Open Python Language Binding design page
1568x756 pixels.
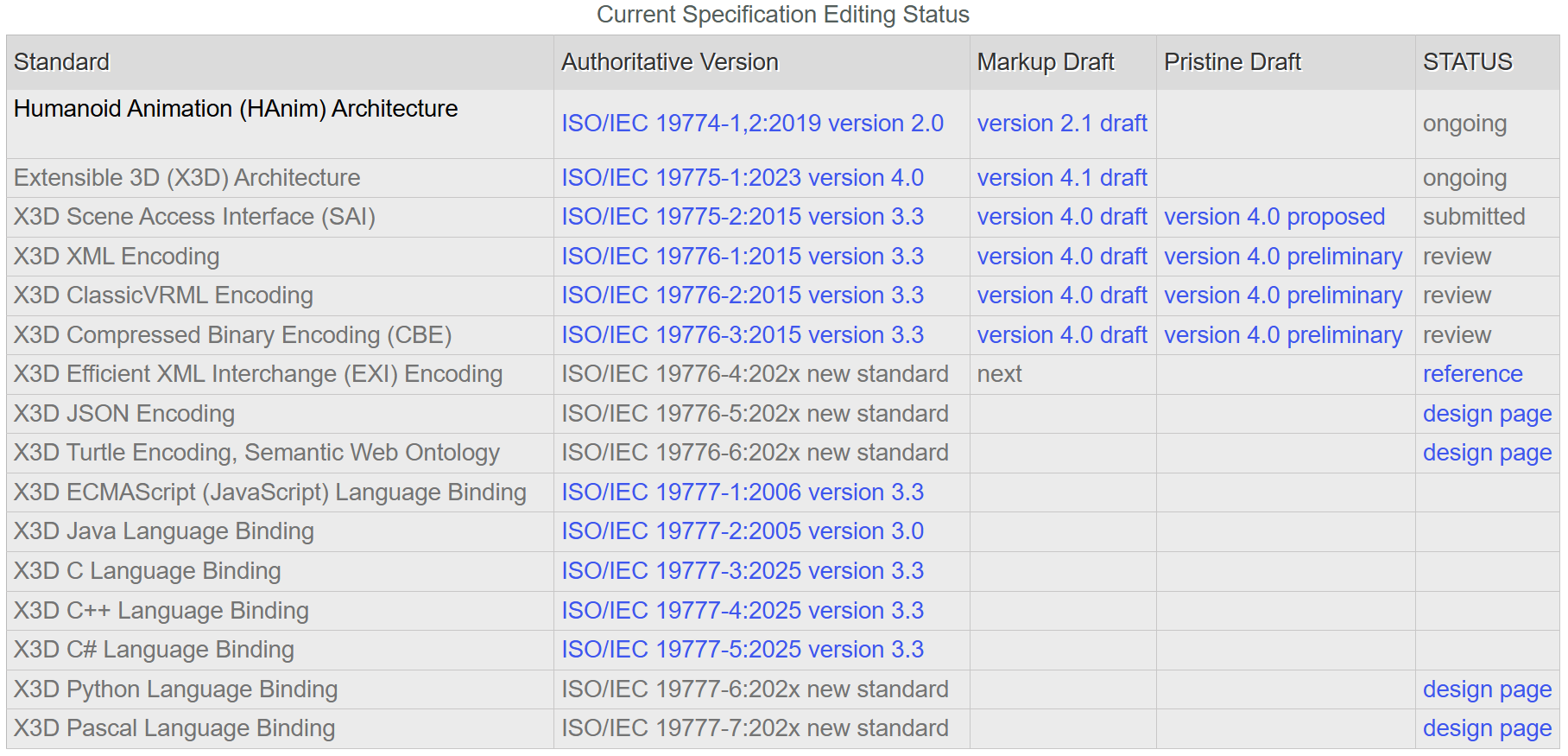pyautogui.click(x=1486, y=689)
